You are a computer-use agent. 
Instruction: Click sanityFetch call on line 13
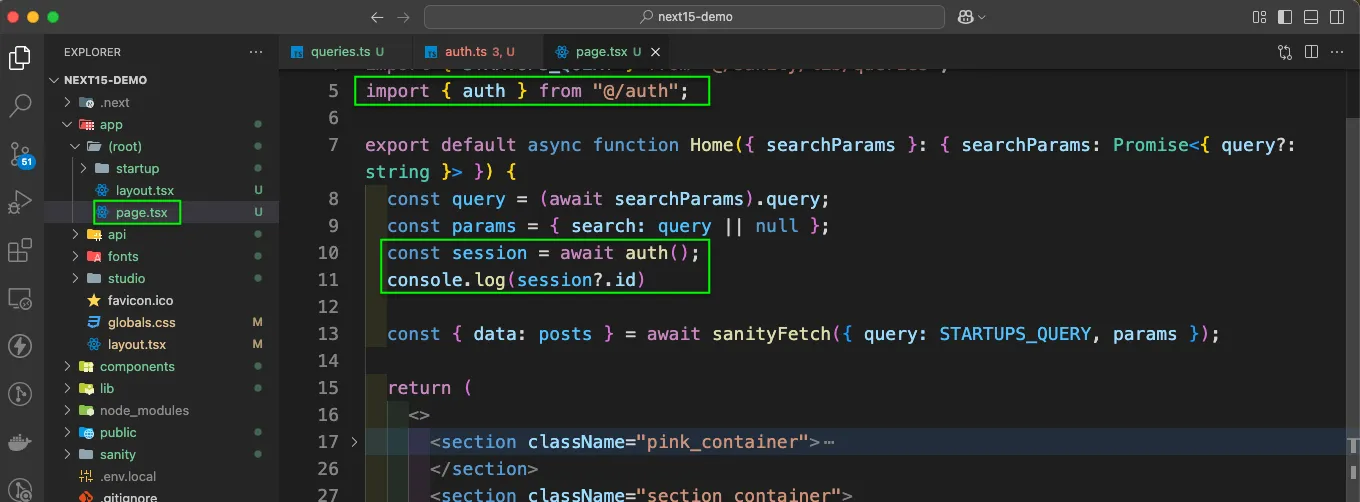tap(768, 334)
